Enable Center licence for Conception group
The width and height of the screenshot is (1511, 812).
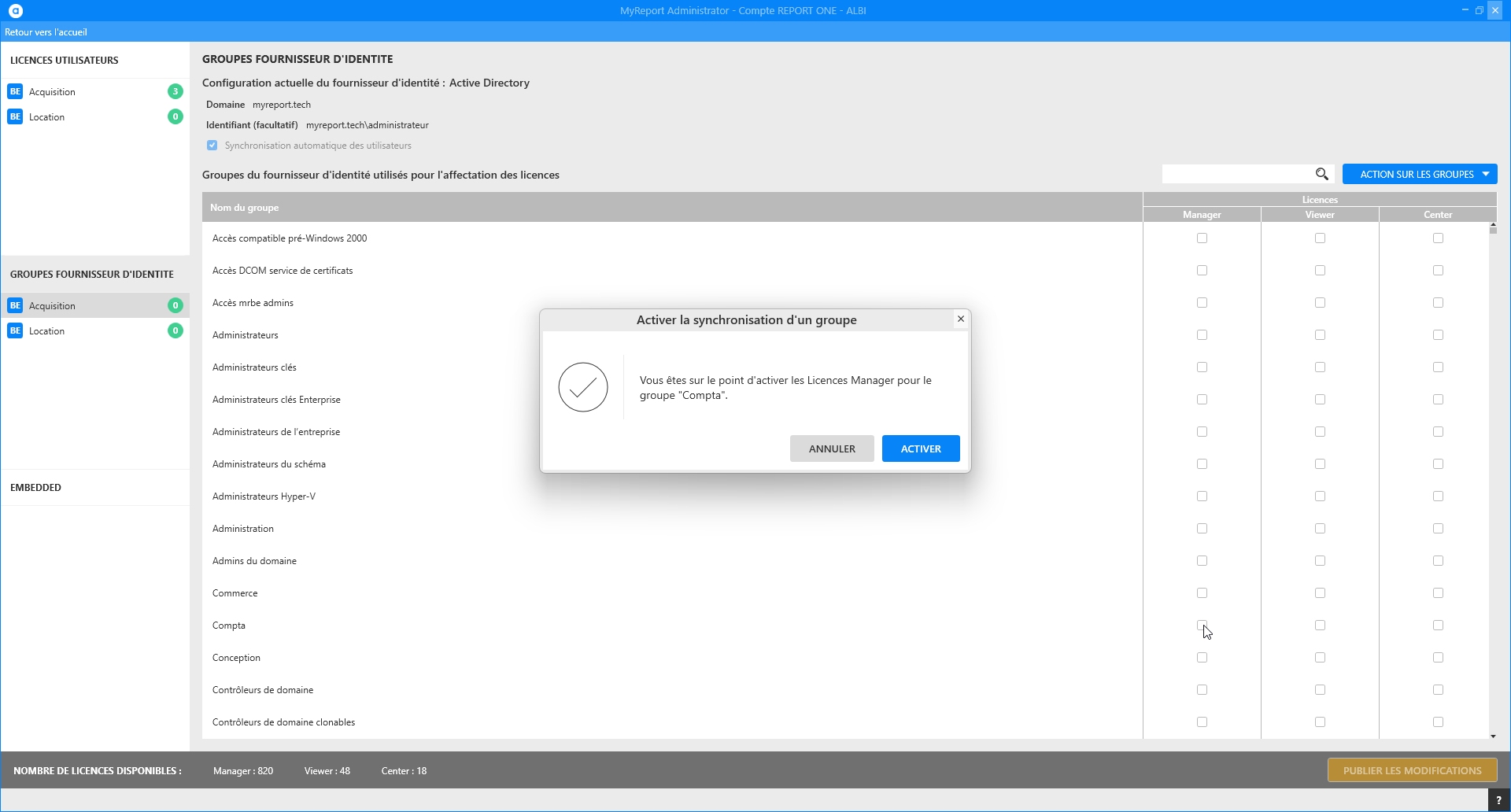click(1438, 658)
